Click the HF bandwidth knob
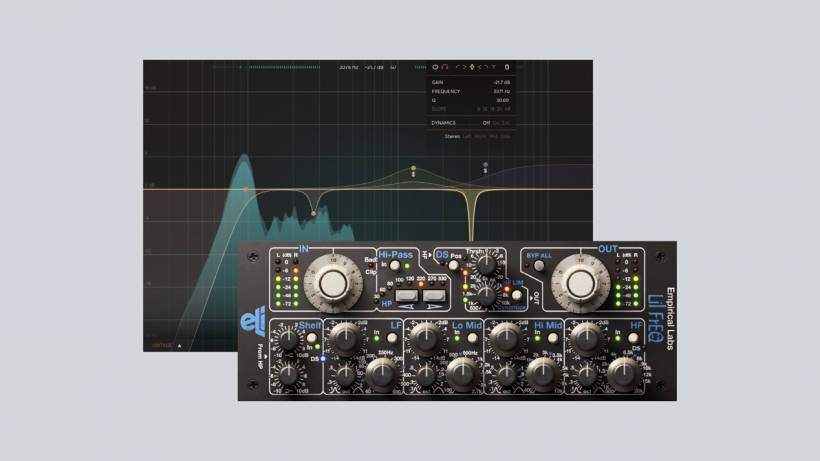This screenshot has width=820, height=461. [x=587, y=376]
